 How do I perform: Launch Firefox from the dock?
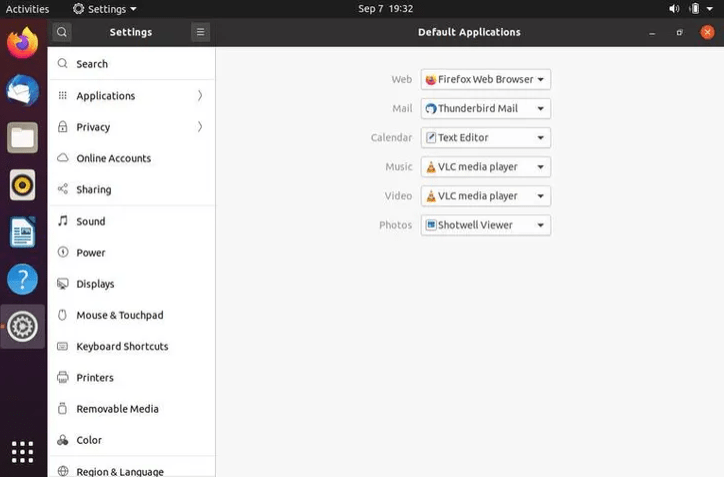22,43
